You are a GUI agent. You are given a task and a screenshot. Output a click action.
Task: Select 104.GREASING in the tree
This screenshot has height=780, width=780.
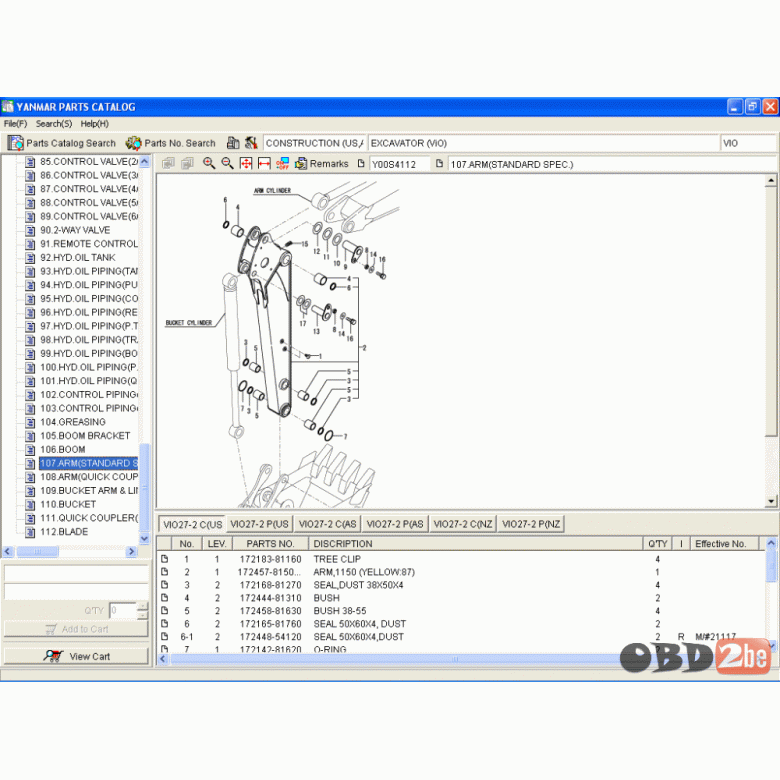click(73, 422)
